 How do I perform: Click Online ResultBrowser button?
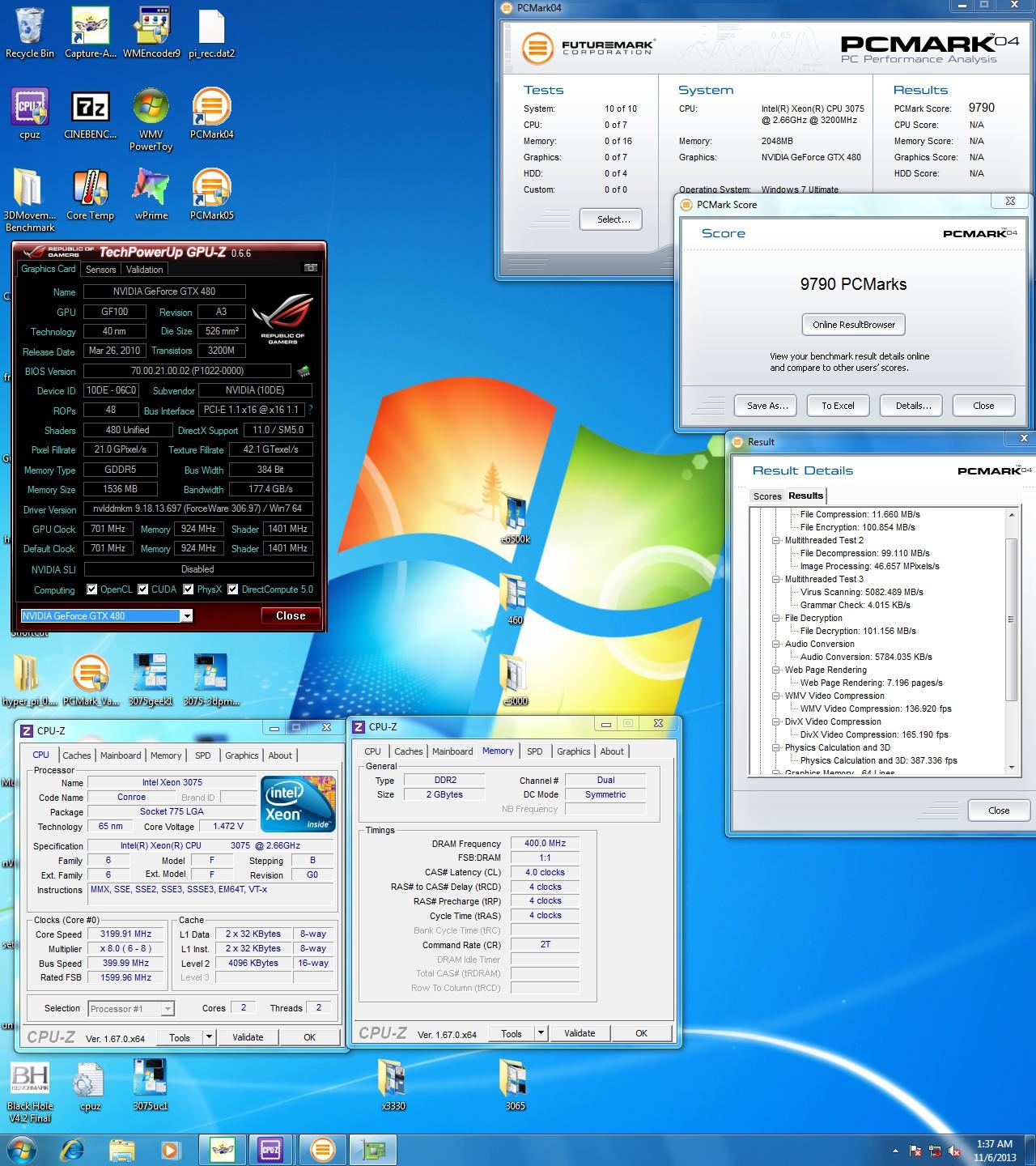tap(854, 325)
